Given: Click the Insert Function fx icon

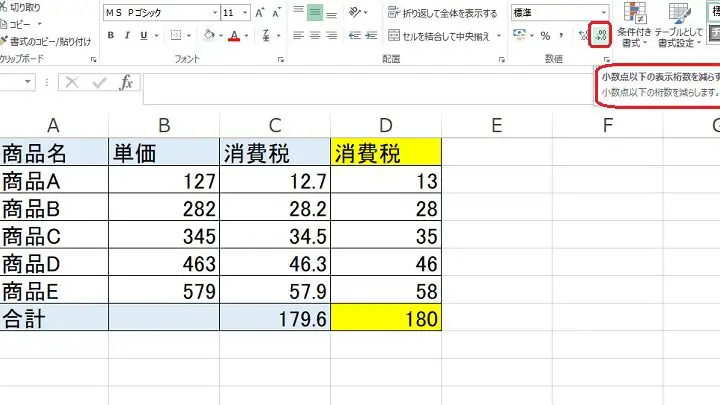Looking at the screenshot, I should pos(126,82).
